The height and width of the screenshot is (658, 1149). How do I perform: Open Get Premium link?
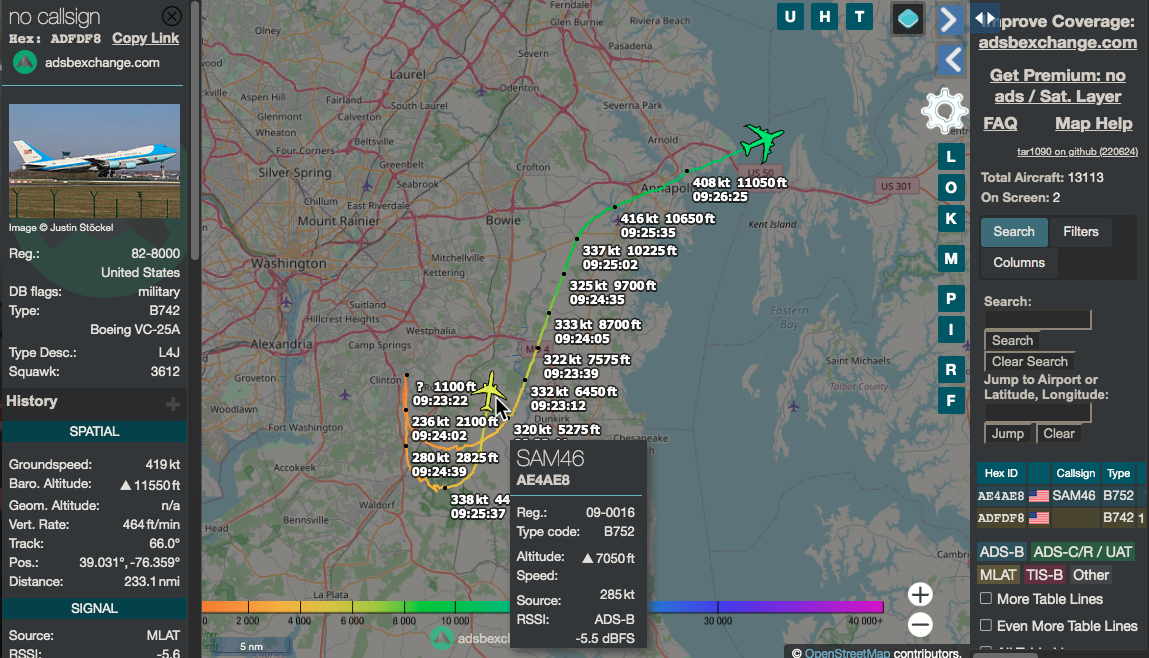point(1057,86)
